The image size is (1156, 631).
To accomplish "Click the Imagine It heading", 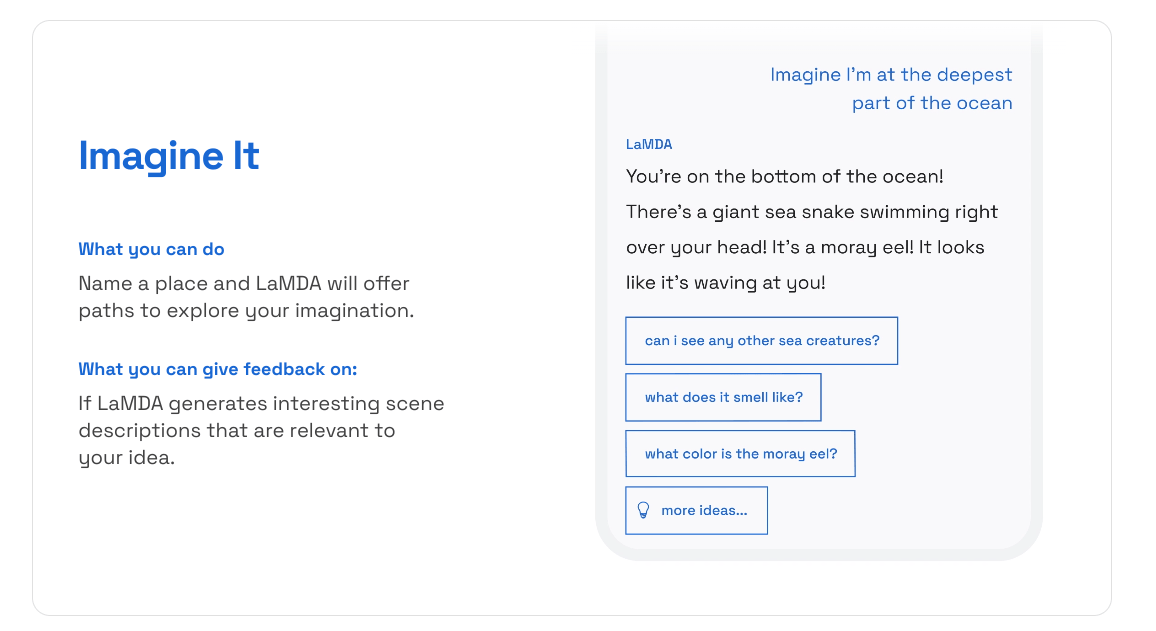I will [x=168, y=156].
